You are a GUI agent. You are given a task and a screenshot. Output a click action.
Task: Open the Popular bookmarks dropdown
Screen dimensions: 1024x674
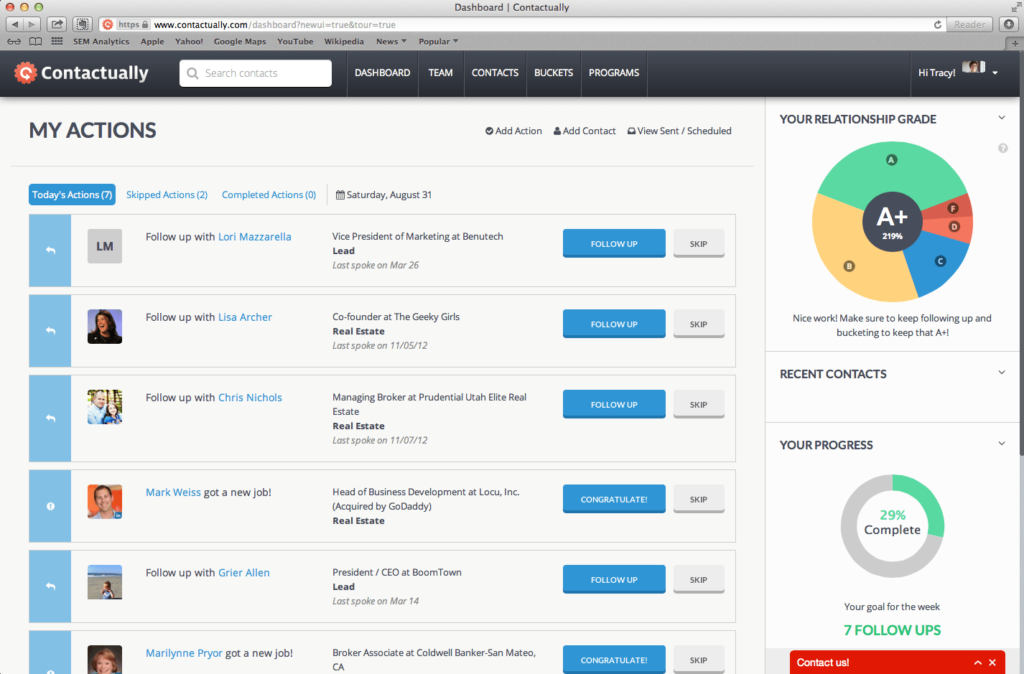(438, 41)
